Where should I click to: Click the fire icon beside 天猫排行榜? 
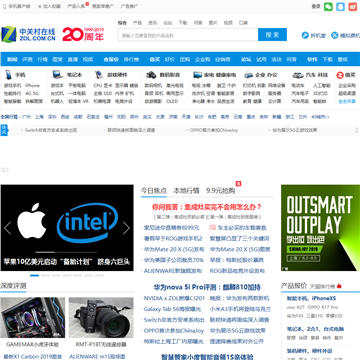pos(339,286)
